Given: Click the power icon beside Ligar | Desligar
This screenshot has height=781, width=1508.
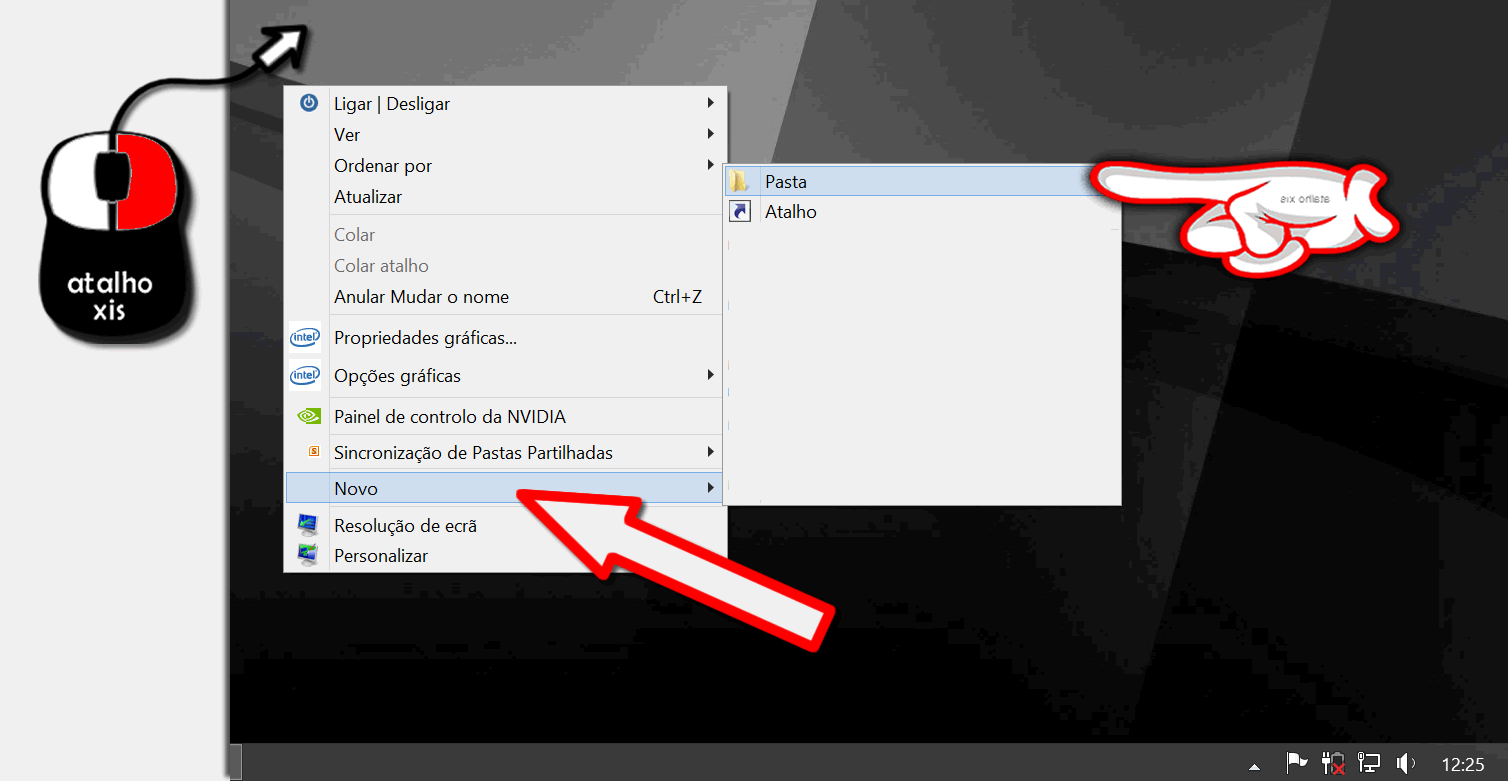Looking at the screenshot, I should tap(309, 102).
